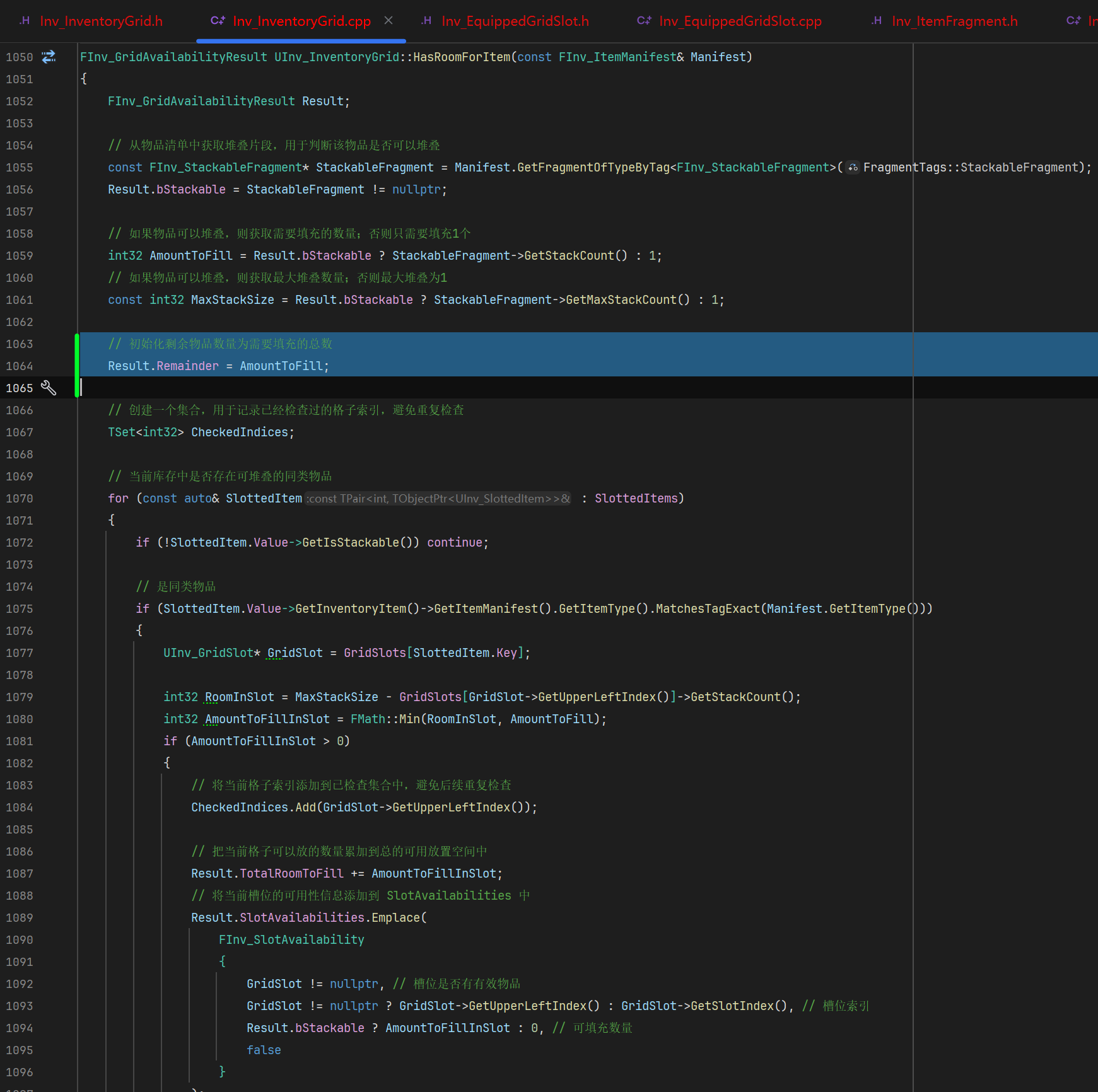
Task: Click the MatchesTagExact call on line 1075
Action: (708, 608)
